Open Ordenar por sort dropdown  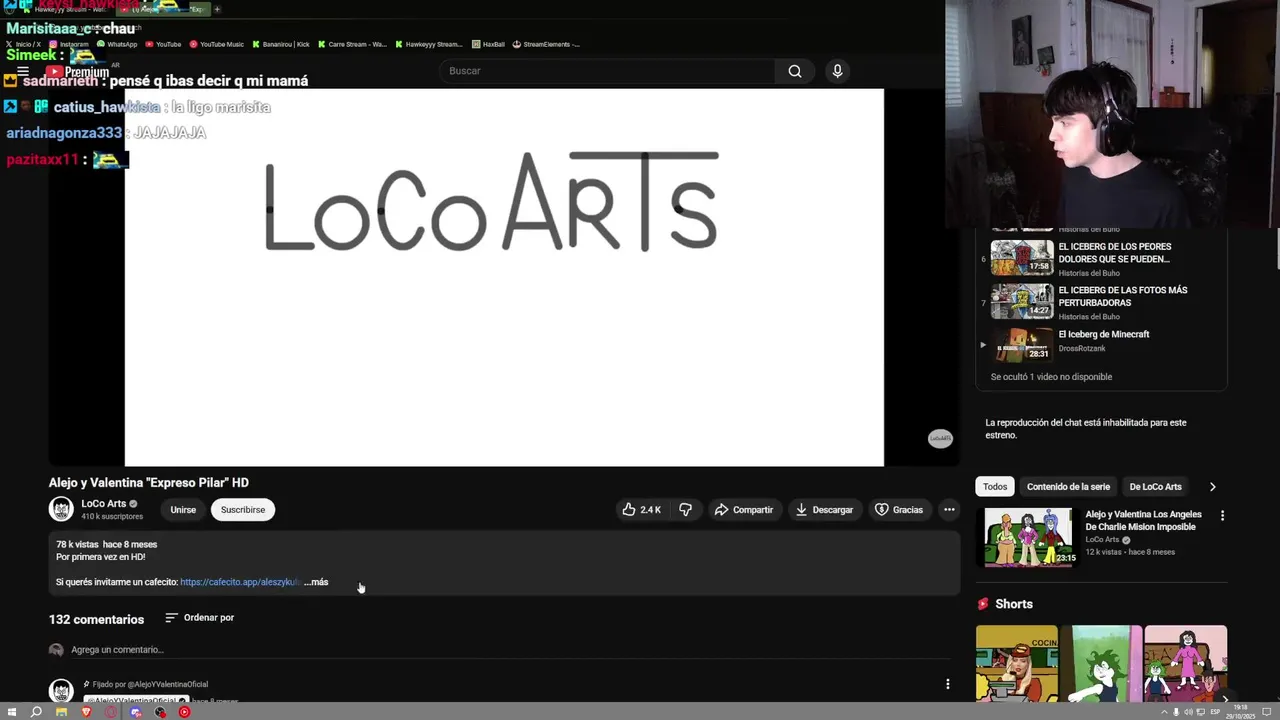200,618
